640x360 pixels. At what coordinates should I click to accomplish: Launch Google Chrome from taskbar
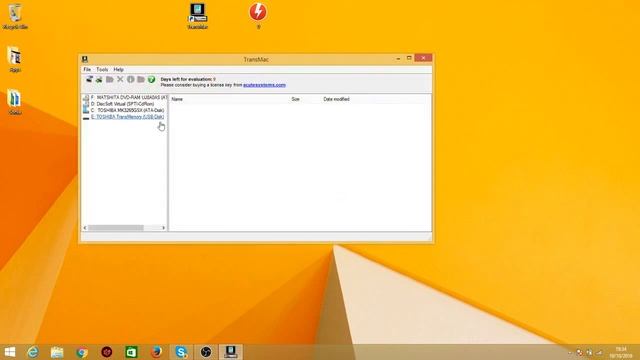click(82, 352)
